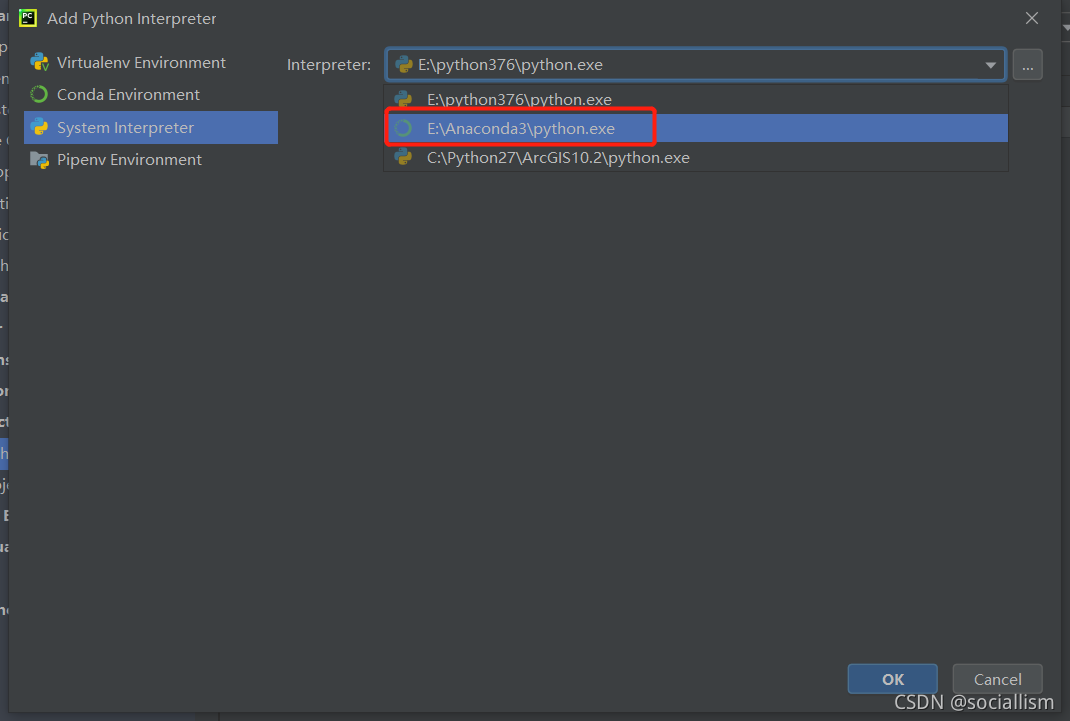The width and height of the screenshot is (1070, 721).
Task: Confirm with the OK button
Action: 893,679
